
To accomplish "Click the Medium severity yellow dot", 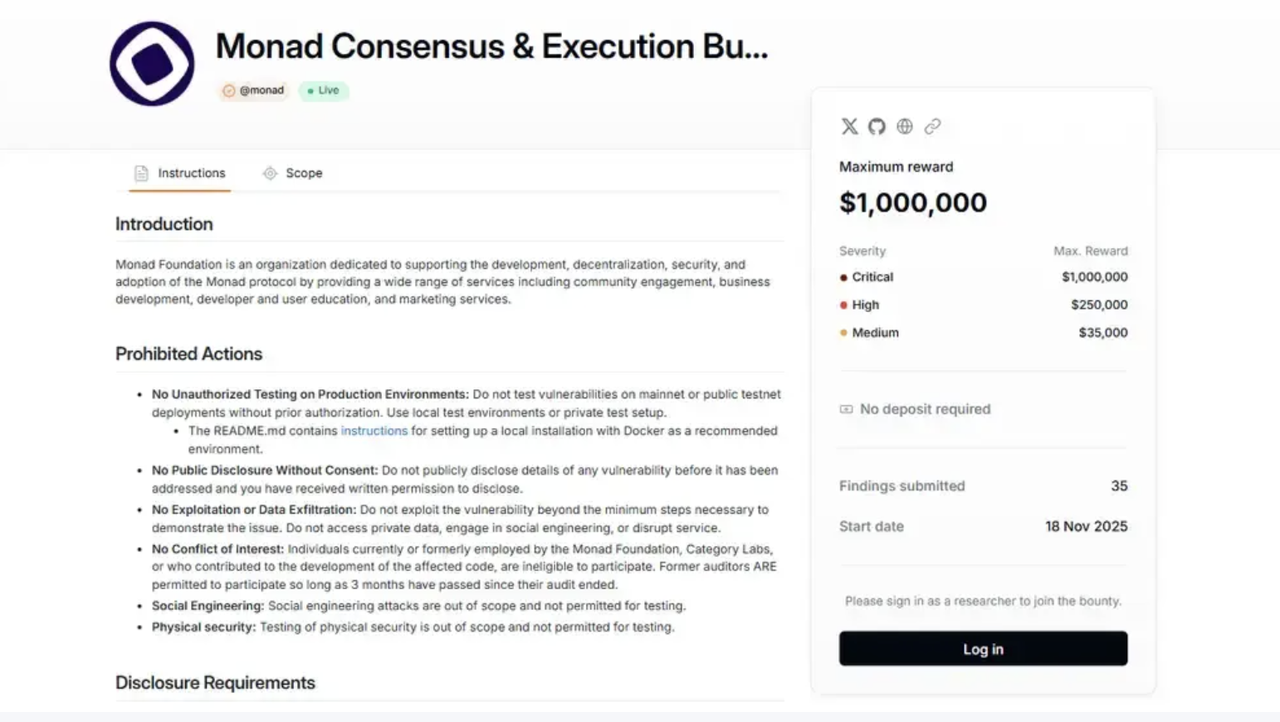I will coord(844,333).
